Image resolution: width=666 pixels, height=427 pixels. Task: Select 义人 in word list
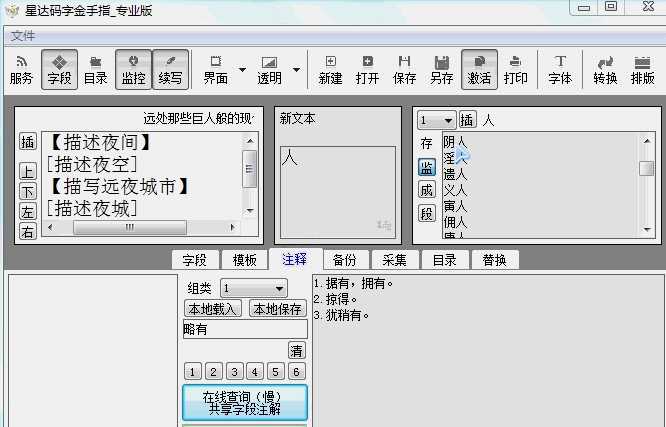point(455,190)
